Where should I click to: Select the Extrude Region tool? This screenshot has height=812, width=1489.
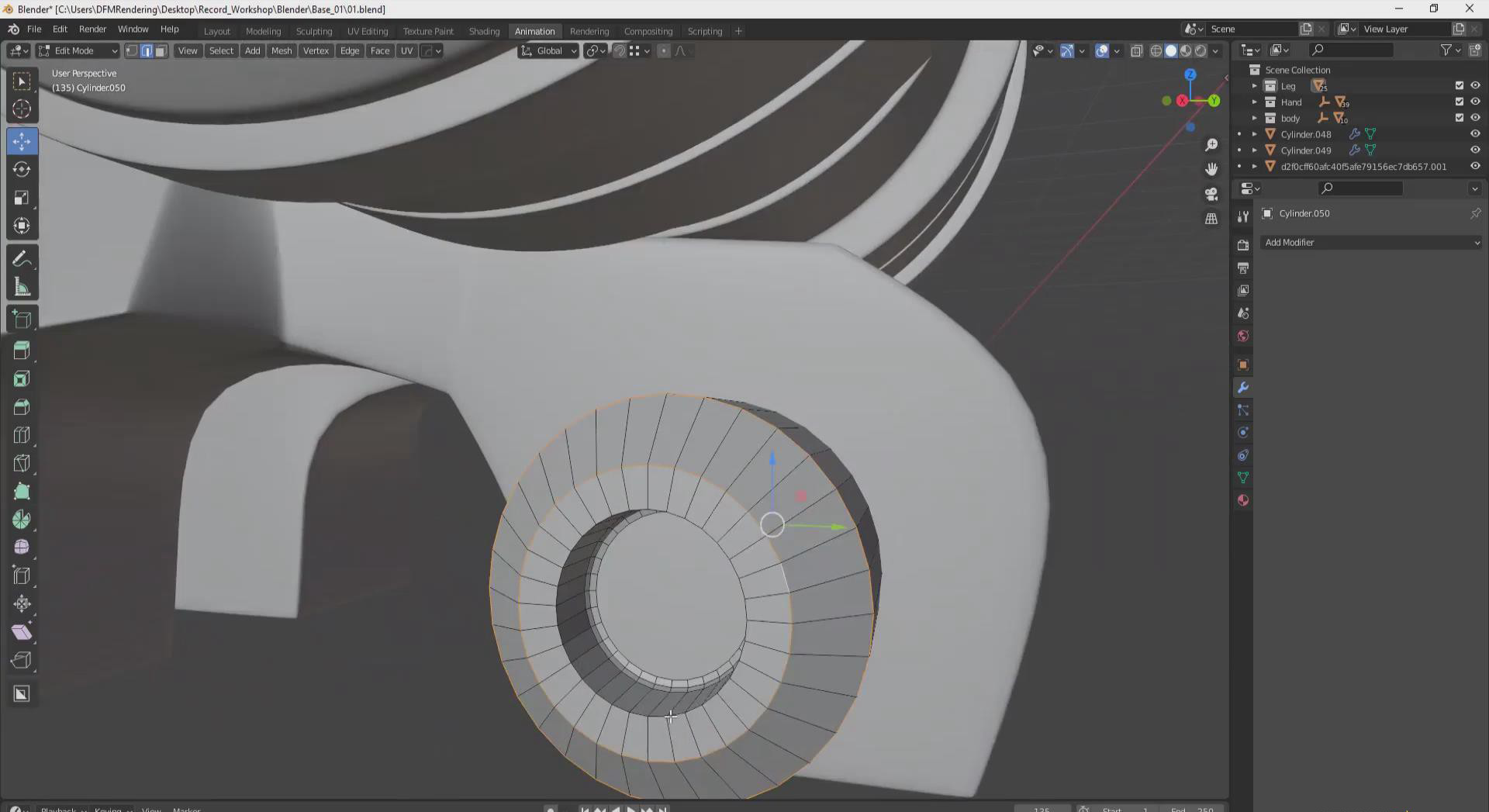[x=22, y=351]
